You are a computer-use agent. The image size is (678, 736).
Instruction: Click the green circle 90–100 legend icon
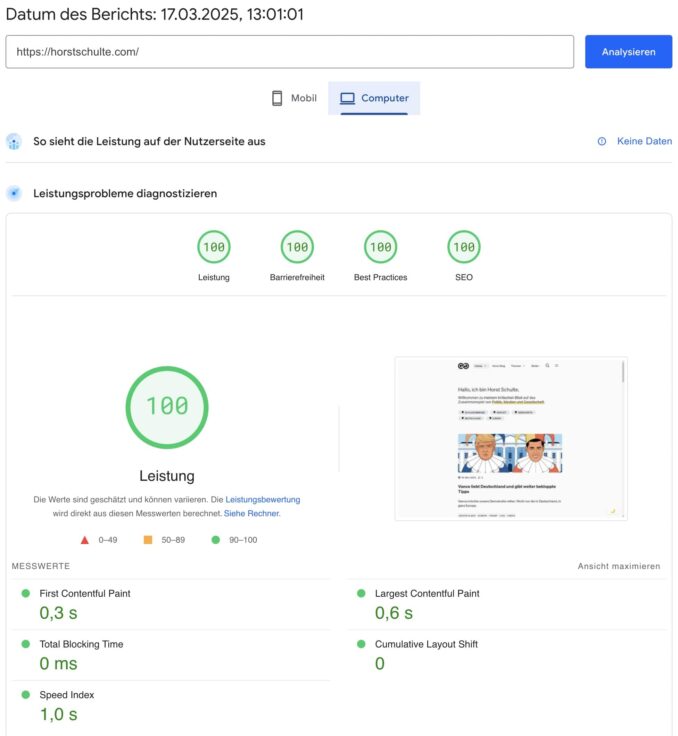(216, 540)
